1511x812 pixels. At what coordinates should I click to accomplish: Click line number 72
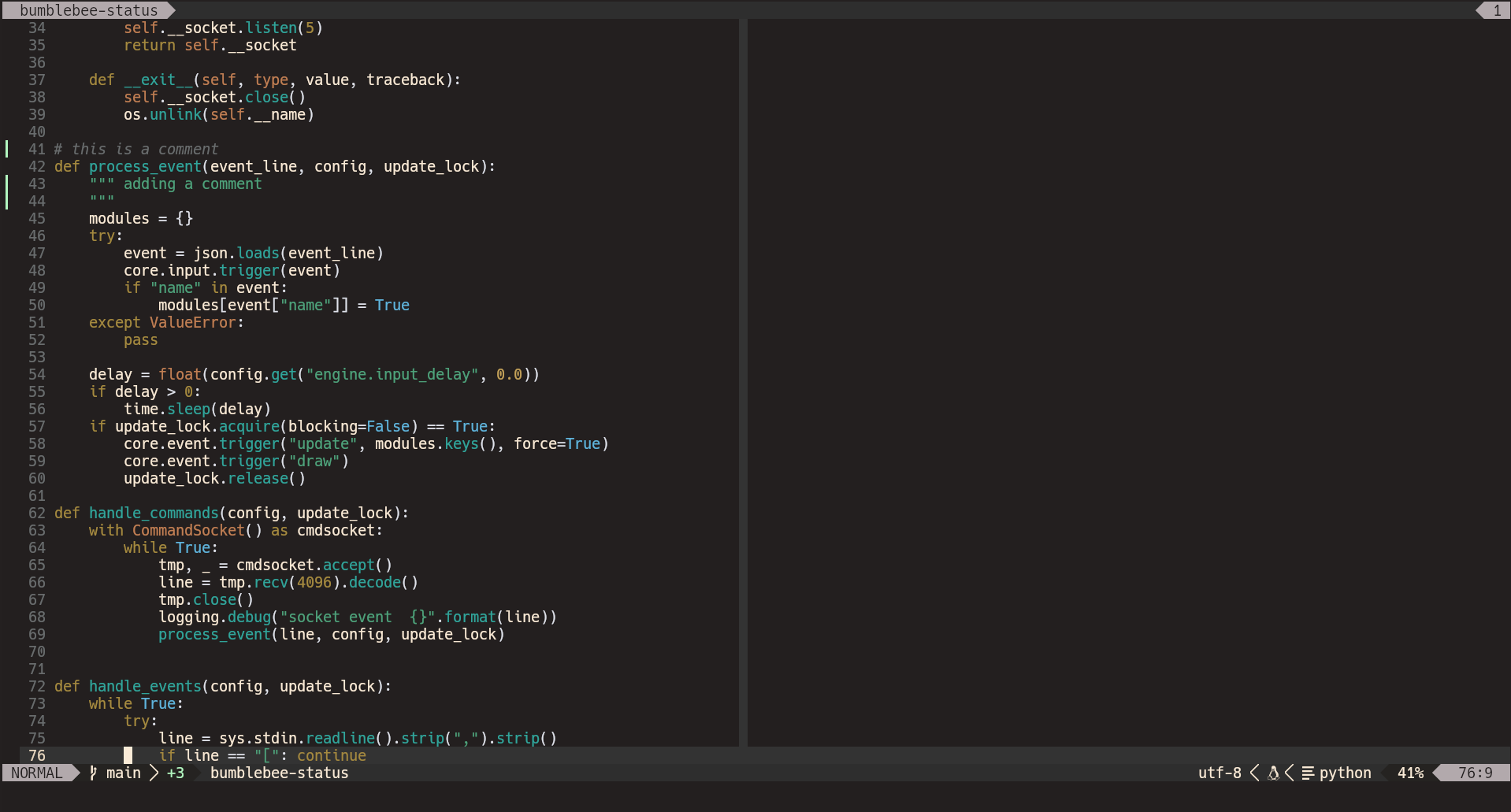pos(37,686)
